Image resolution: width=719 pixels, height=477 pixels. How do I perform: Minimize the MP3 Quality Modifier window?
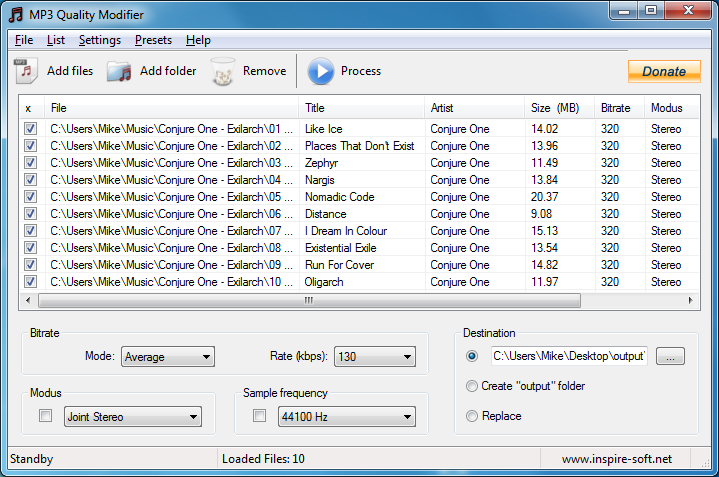click(624, 11)
